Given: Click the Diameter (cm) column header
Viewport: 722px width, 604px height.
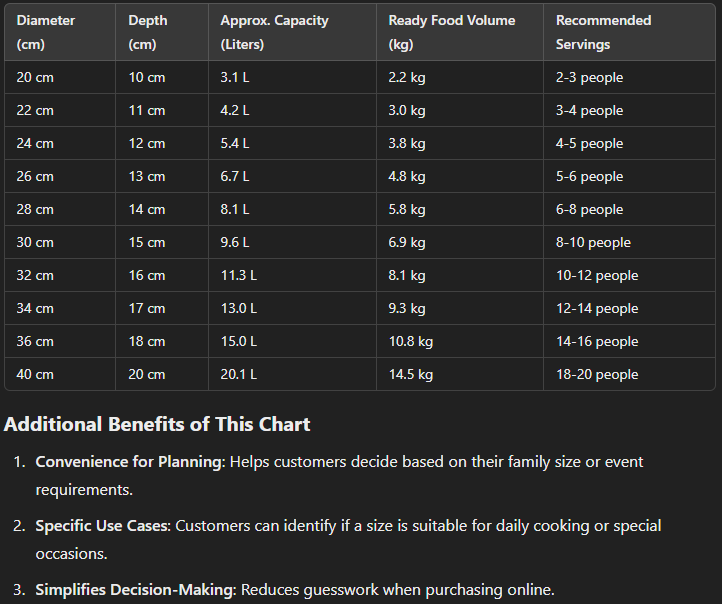Looking at the screenshot, I should point(60,32).
